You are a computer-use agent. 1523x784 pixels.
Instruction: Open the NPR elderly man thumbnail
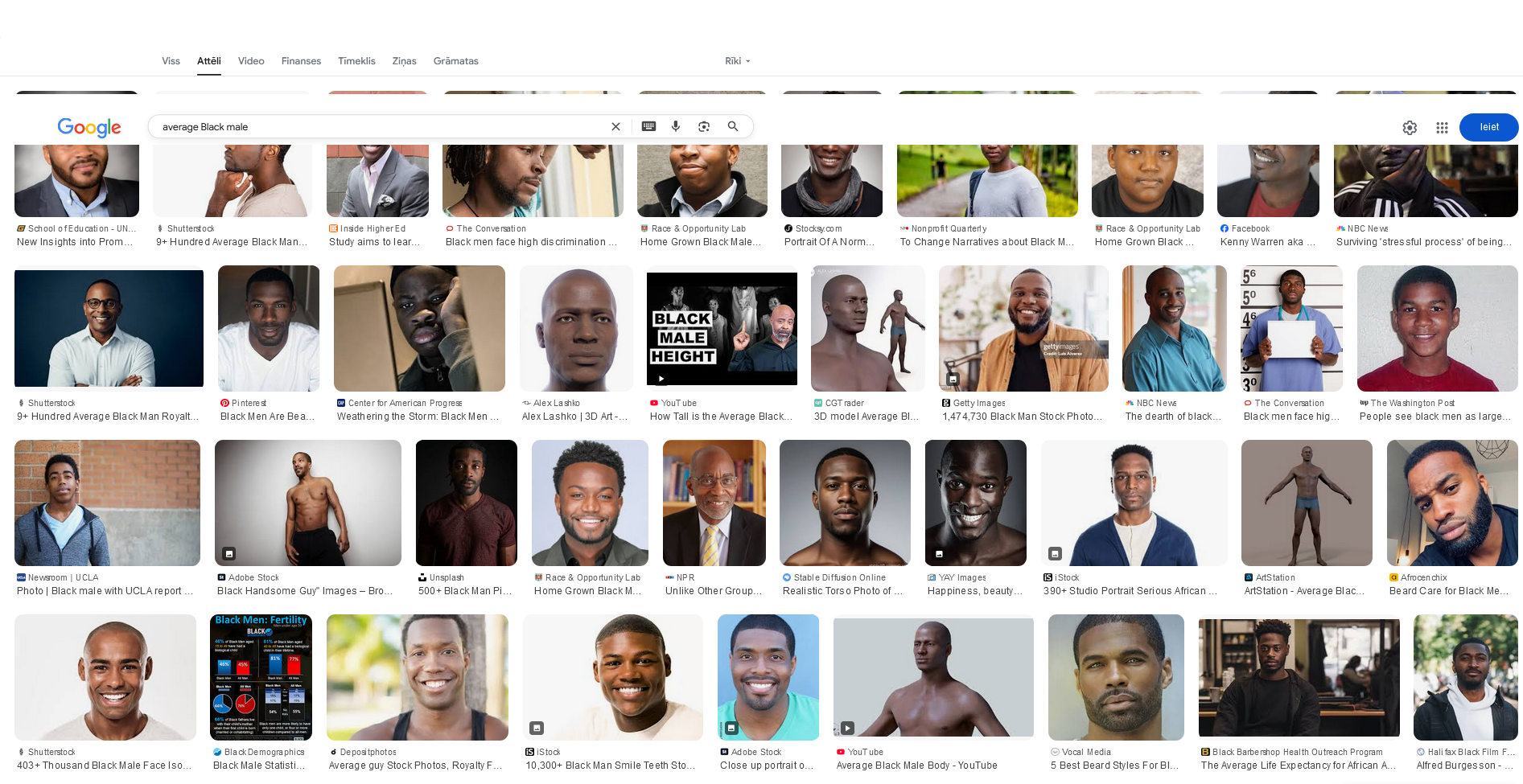point(714,503)
